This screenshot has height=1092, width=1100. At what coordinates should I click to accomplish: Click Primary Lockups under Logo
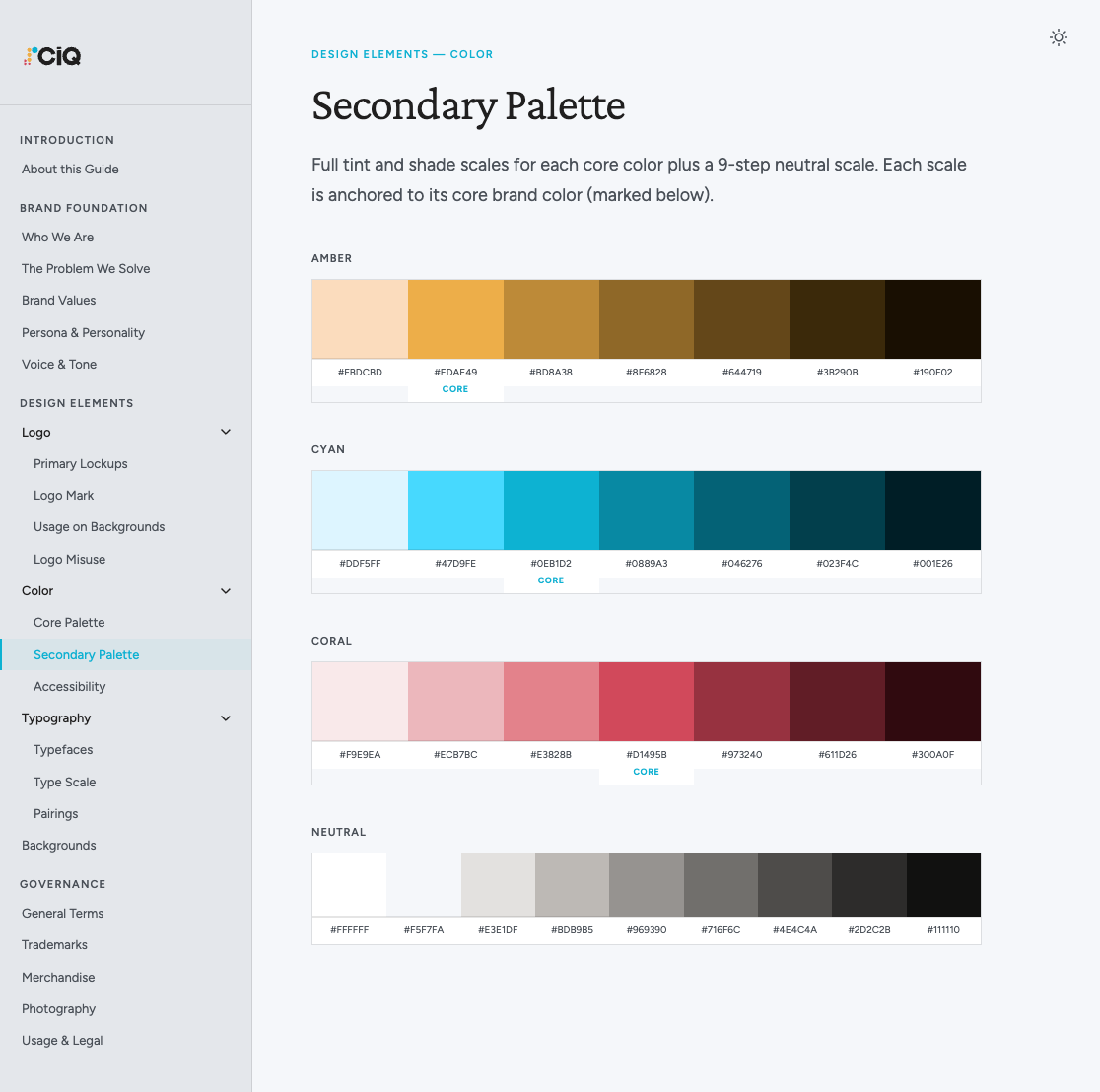pos(80,463)
